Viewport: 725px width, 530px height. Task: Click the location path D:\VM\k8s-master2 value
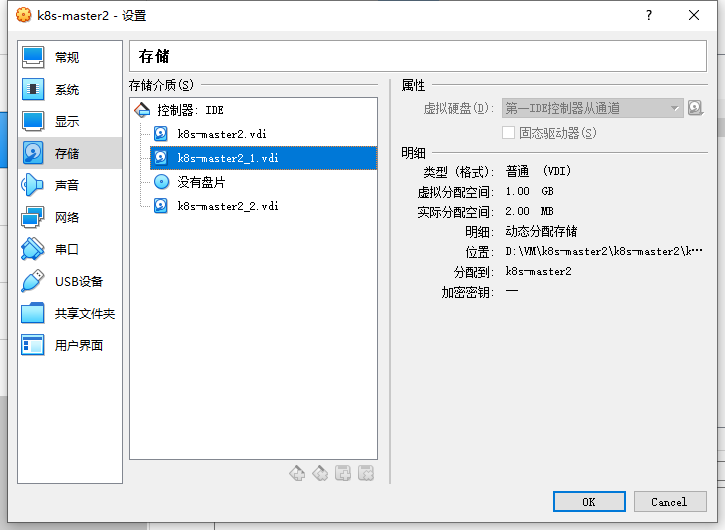pos(604,251)
